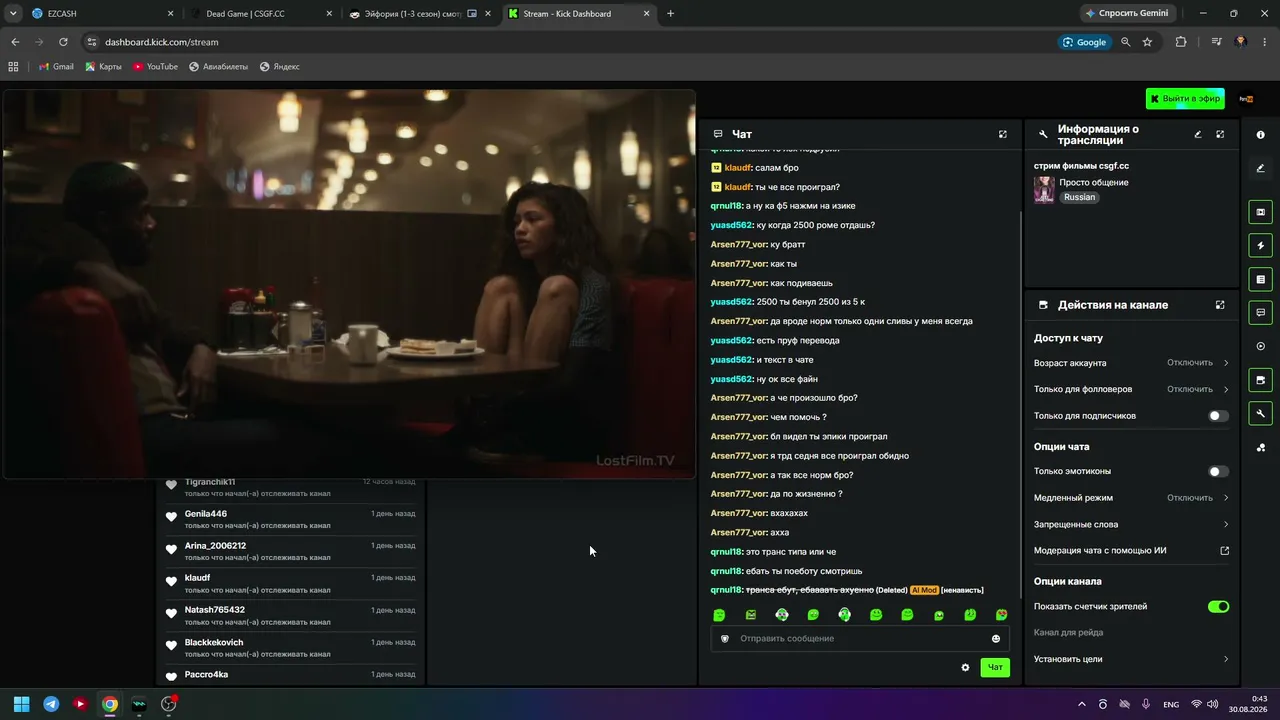Disable the show viewer counter switch
Image resolution: width=1280 pixels, height=720 pixels.
coord(1218,607)
